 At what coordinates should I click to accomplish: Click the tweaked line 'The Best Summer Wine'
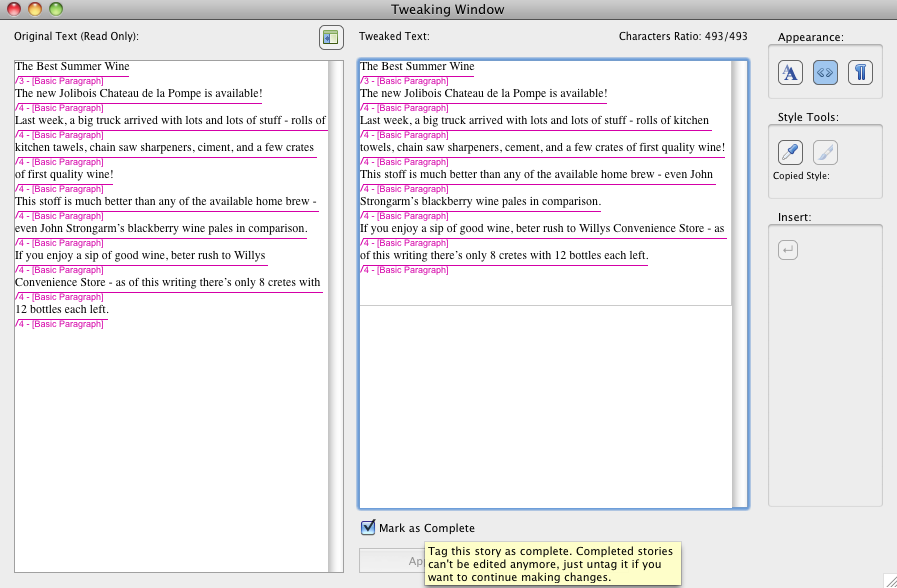pos(417,67)
